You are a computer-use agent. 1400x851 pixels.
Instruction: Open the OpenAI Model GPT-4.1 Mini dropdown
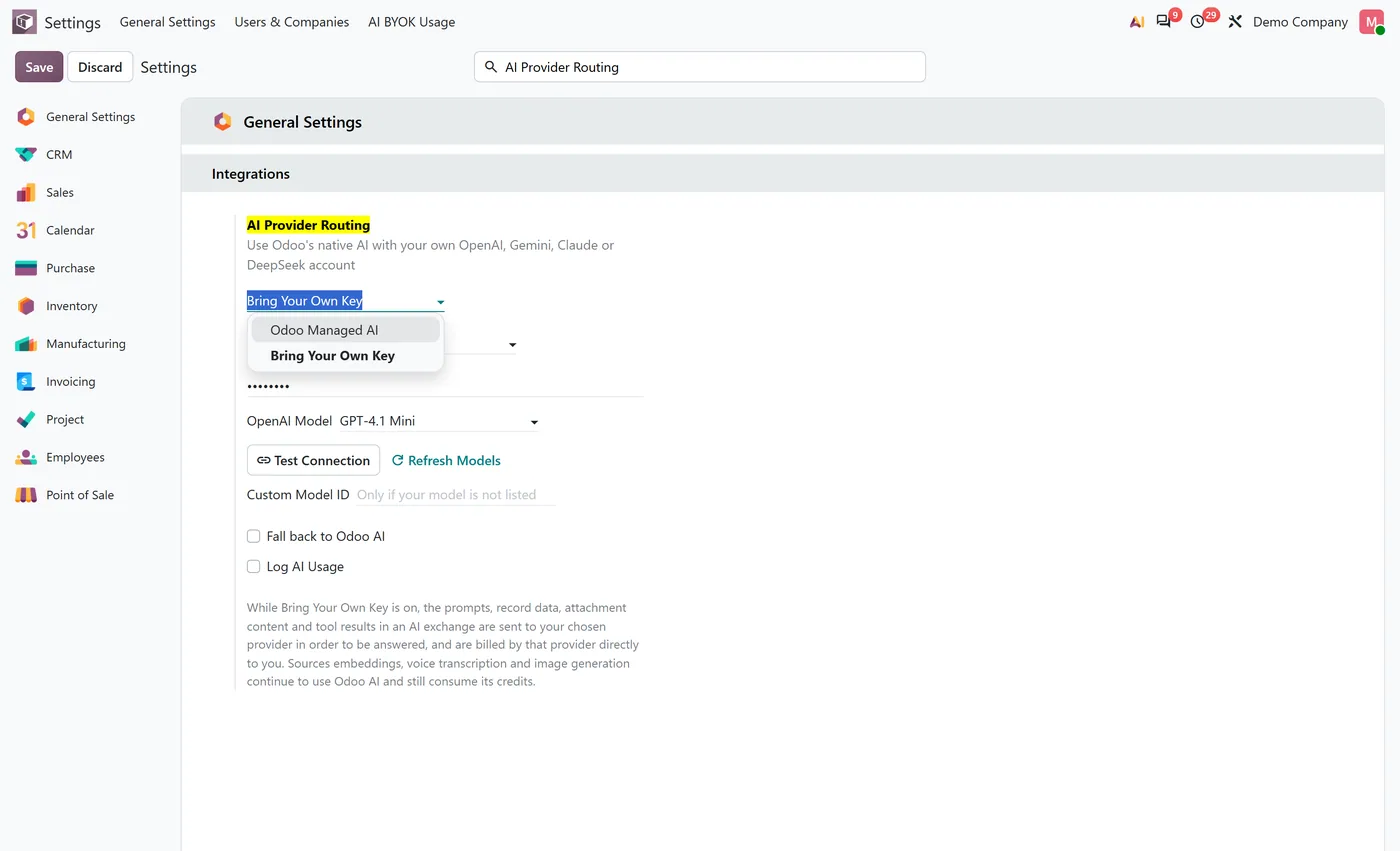[439, 422]
